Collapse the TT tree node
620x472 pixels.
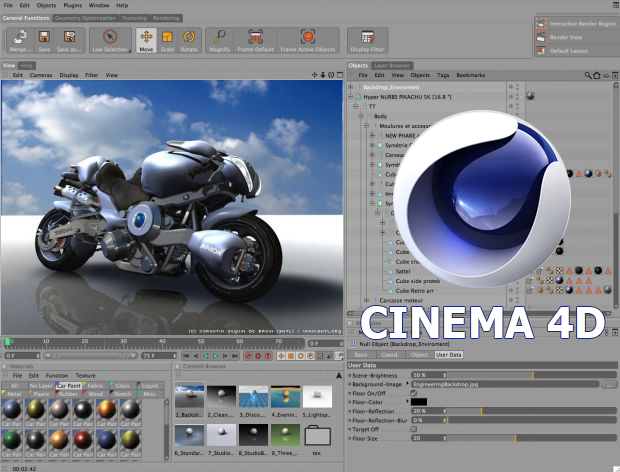point(355,106)
